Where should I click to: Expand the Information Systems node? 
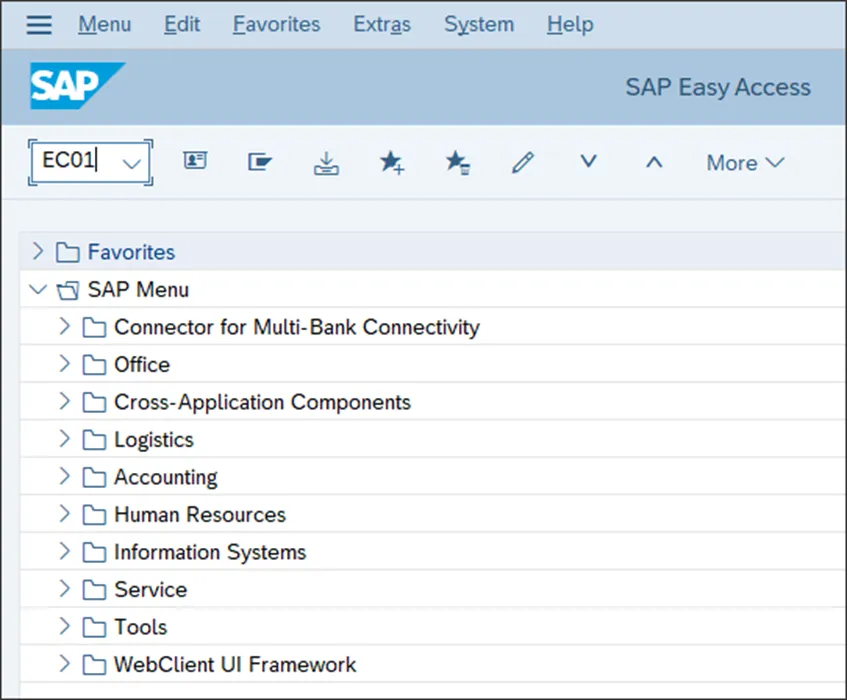pos(64,551)
